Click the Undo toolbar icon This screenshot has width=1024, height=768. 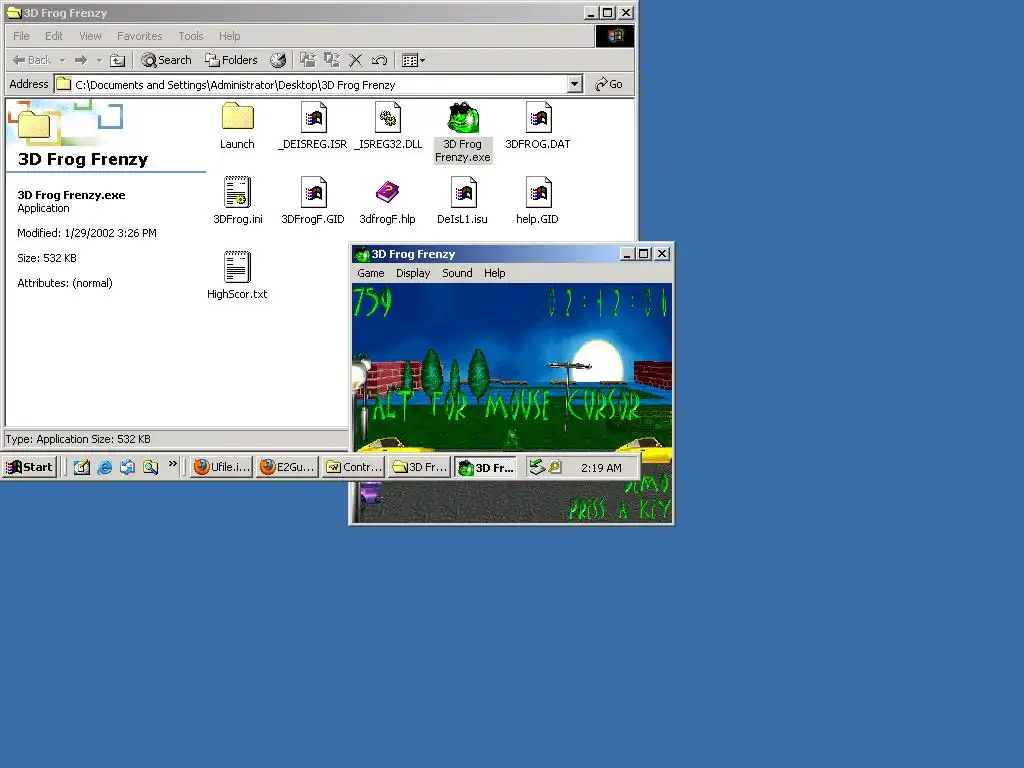(379, 61)
